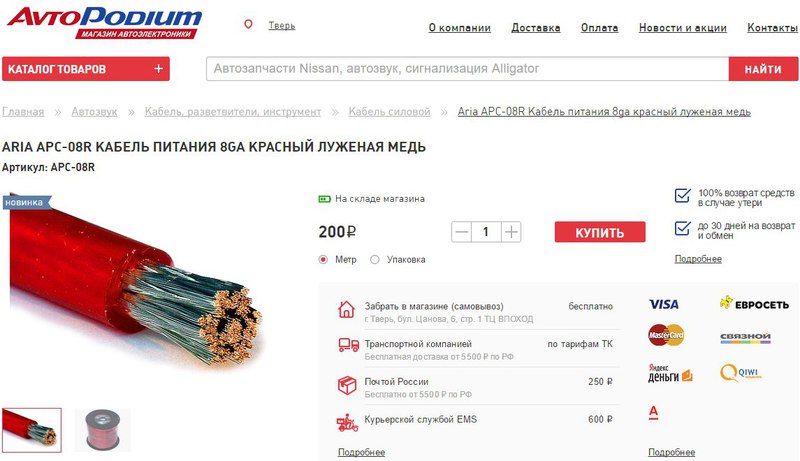This screenshot has height=461, width=800.
Task: Click the delivery truck icon
Action: click(x=348, y=345)
